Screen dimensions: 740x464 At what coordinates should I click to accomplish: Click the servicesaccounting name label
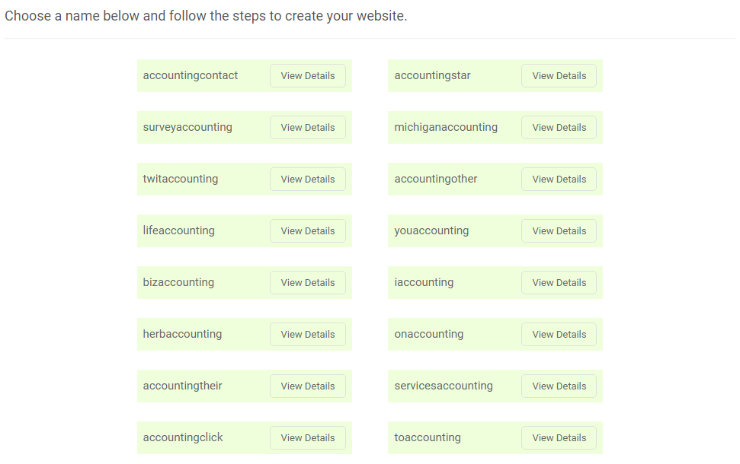[443, 386]
